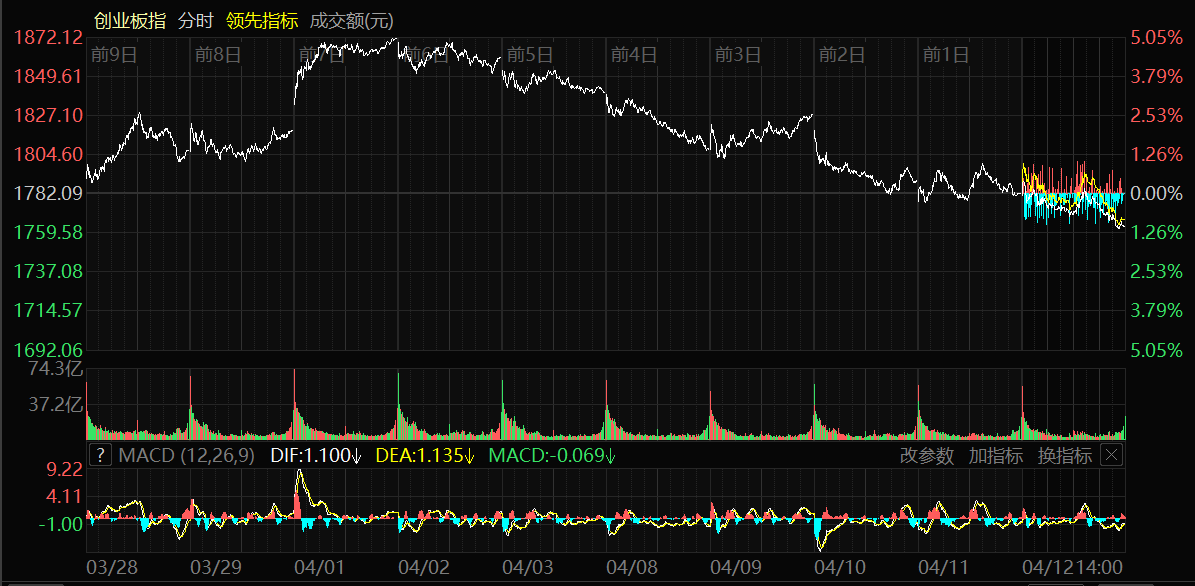Click the 03/28 date label

click(x=111, y=568)
